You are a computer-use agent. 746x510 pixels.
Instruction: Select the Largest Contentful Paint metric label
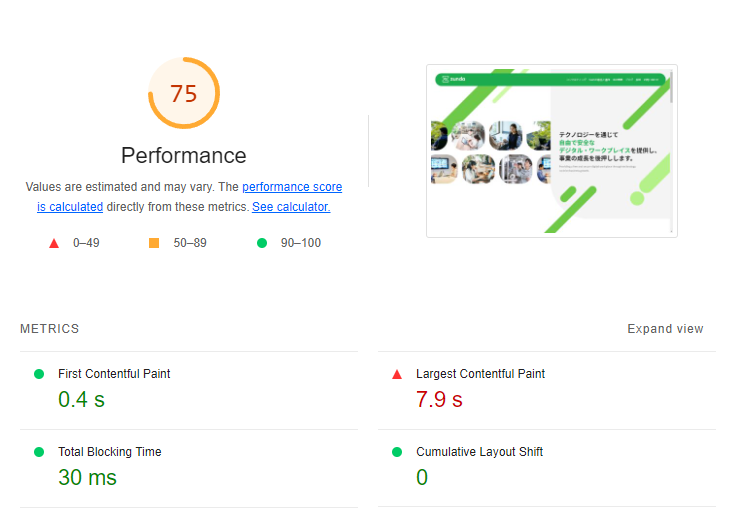(480, 374)
